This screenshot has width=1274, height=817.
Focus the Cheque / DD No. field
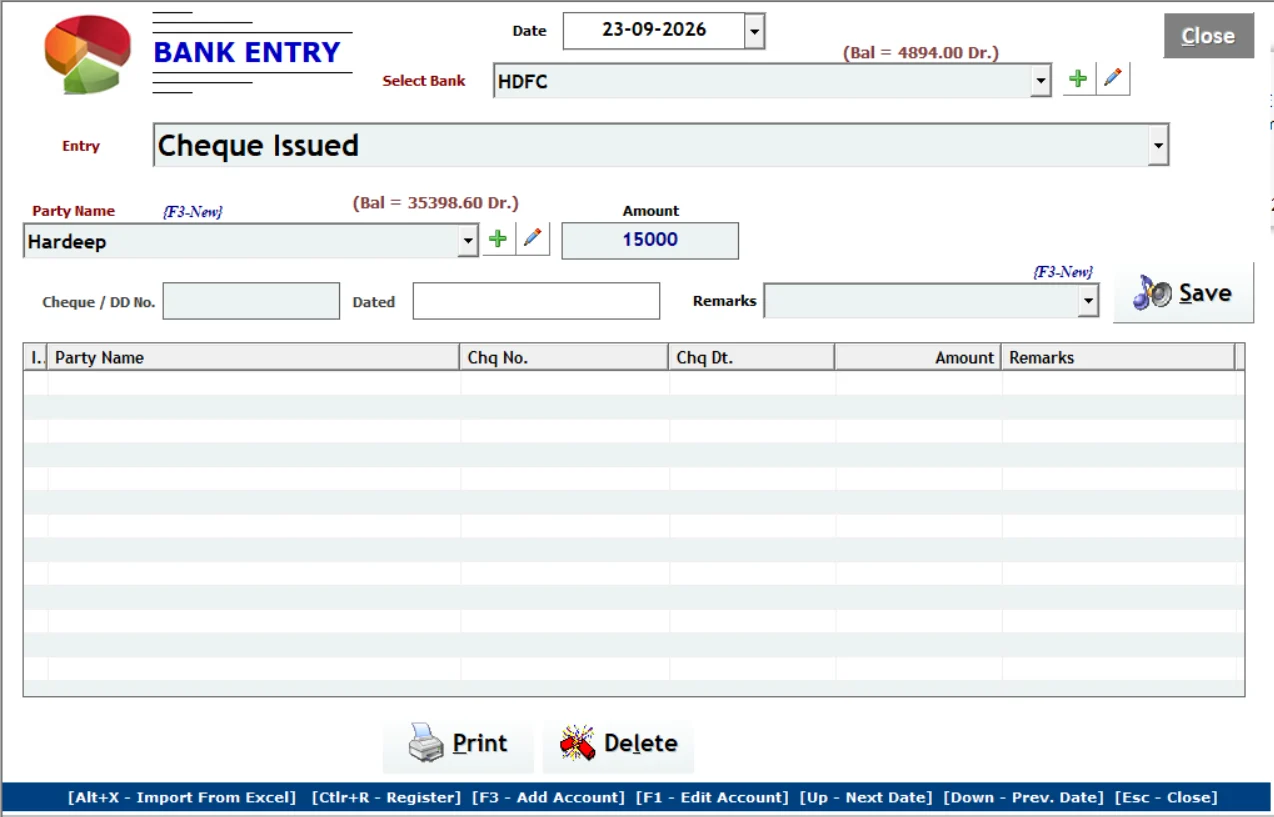[251, 301]
